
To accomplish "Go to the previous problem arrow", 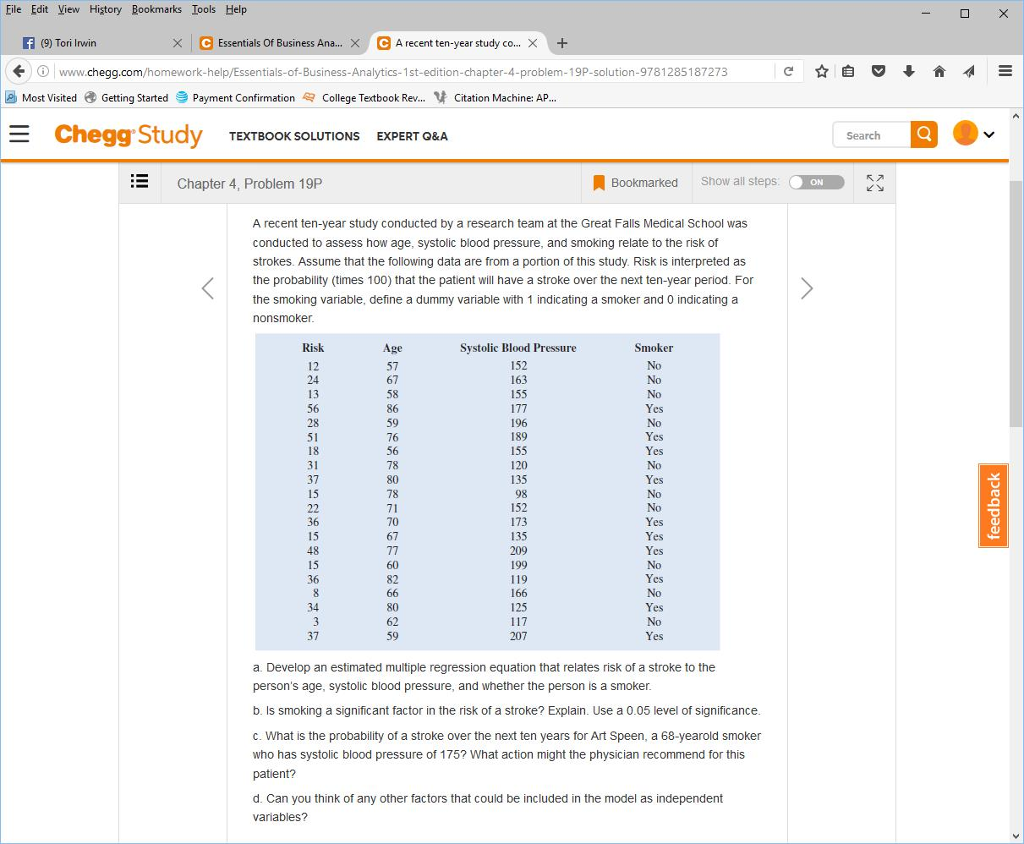I will (x=208, y=288).
